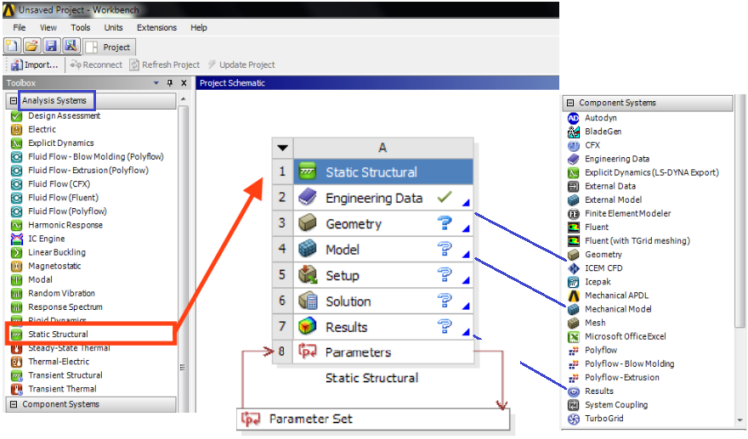Click the Geometry cell in schematic

click(383, 223)
